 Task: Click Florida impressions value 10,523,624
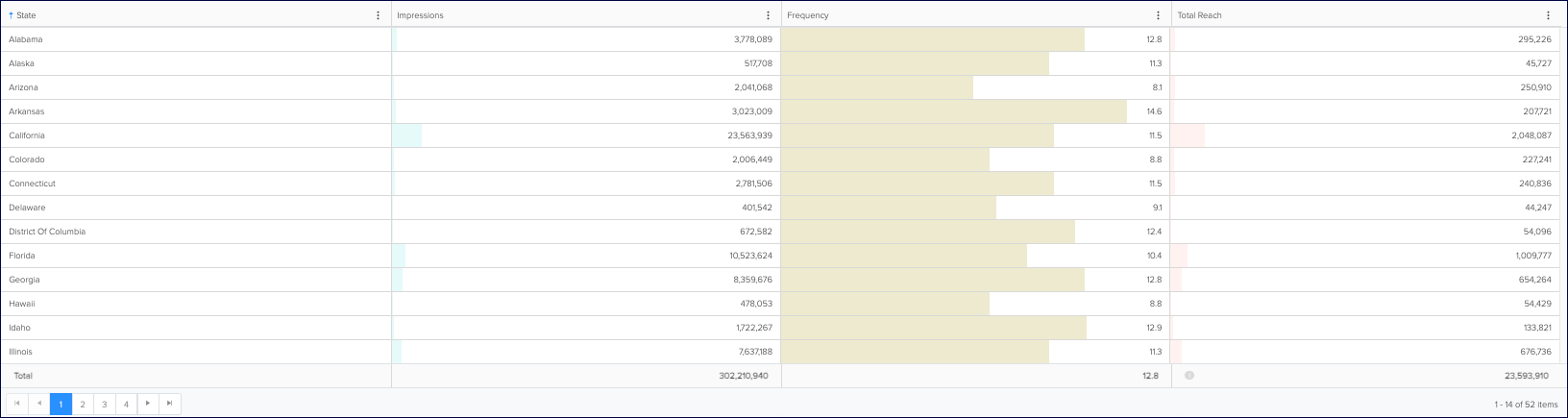coord(750,256)
